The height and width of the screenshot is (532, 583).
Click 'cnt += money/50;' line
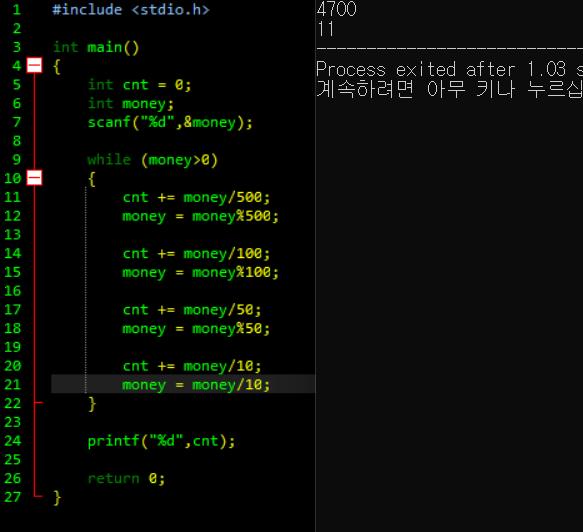click(192, 310)
